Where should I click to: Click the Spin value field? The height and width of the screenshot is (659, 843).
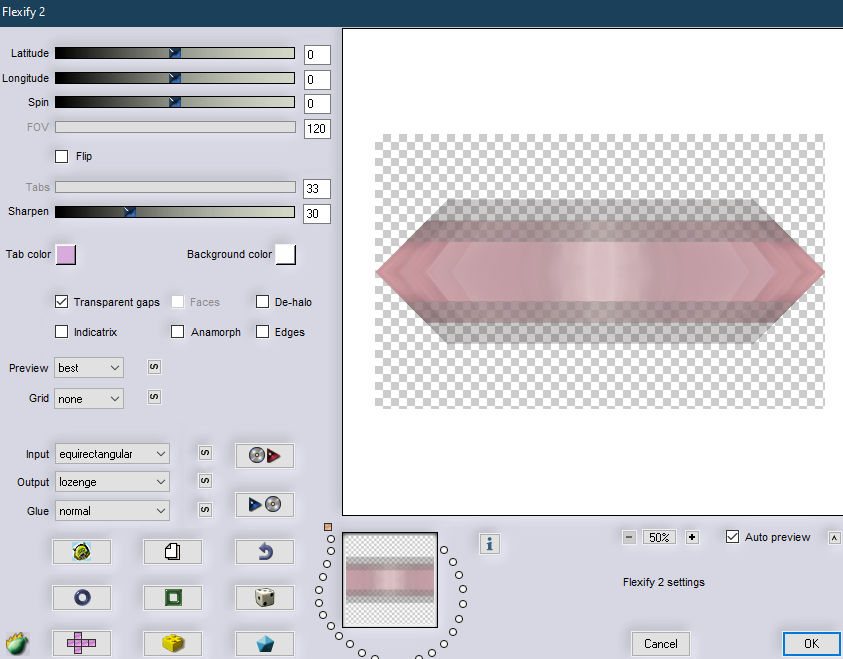pyautogui.click(x=317, y=104)
